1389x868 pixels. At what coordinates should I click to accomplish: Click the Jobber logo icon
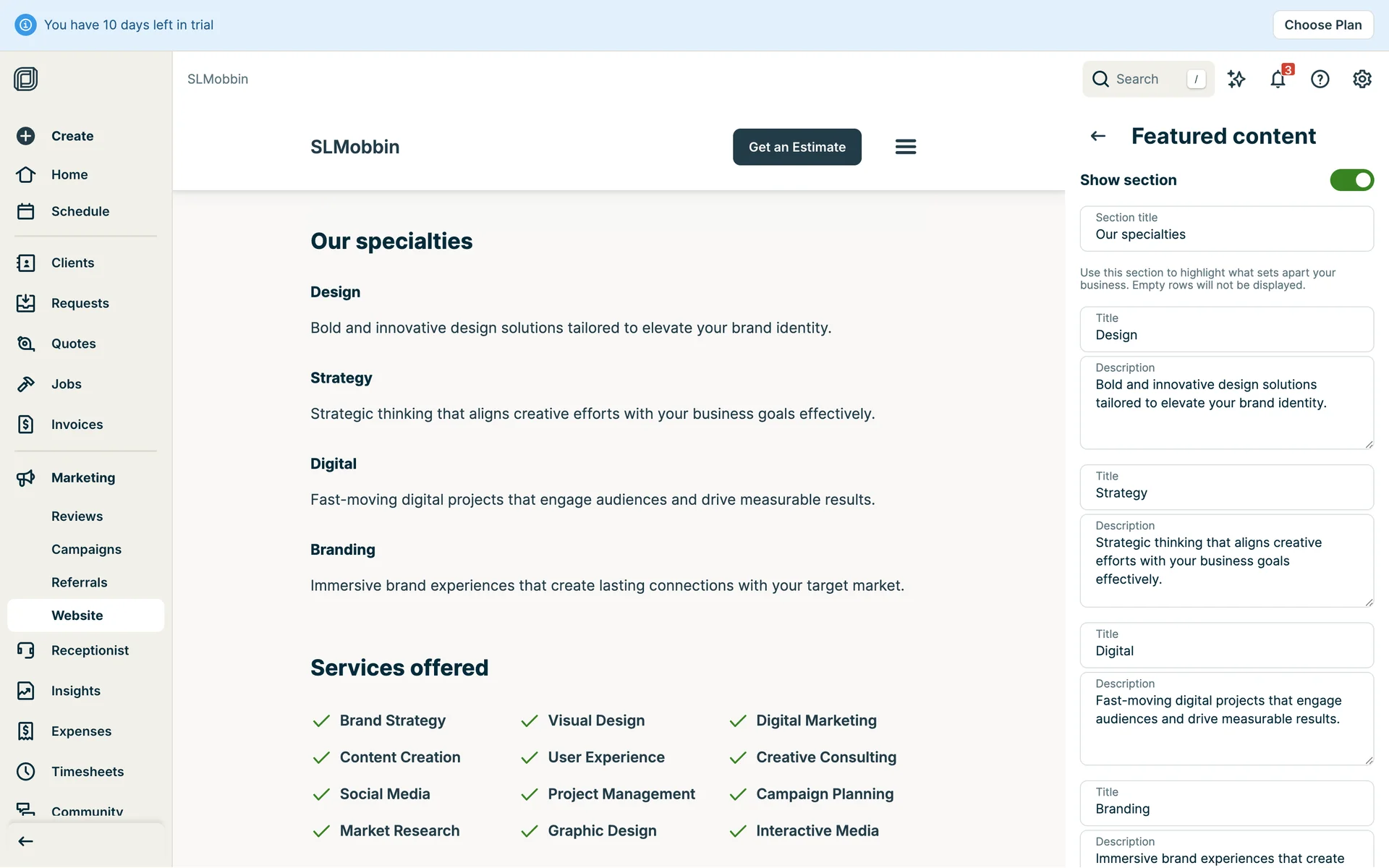(26, 79)
